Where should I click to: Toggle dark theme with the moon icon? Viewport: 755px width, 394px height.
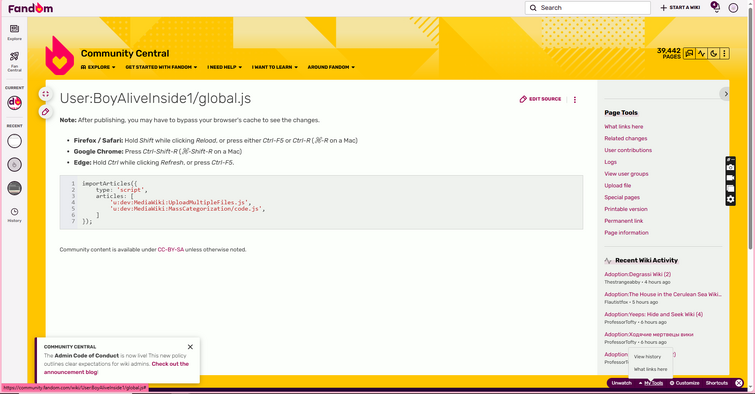pos(714,53)
